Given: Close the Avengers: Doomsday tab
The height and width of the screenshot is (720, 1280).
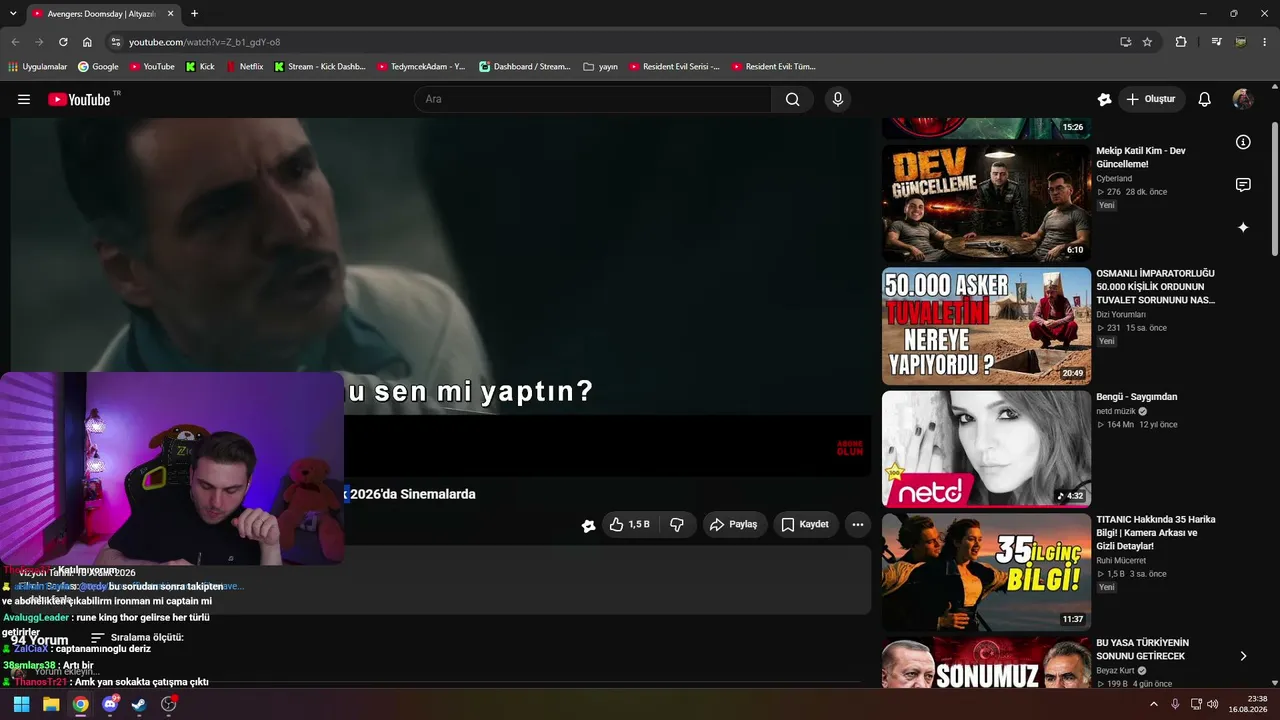Looking at the screenshot, I should (x=171, y=14).
